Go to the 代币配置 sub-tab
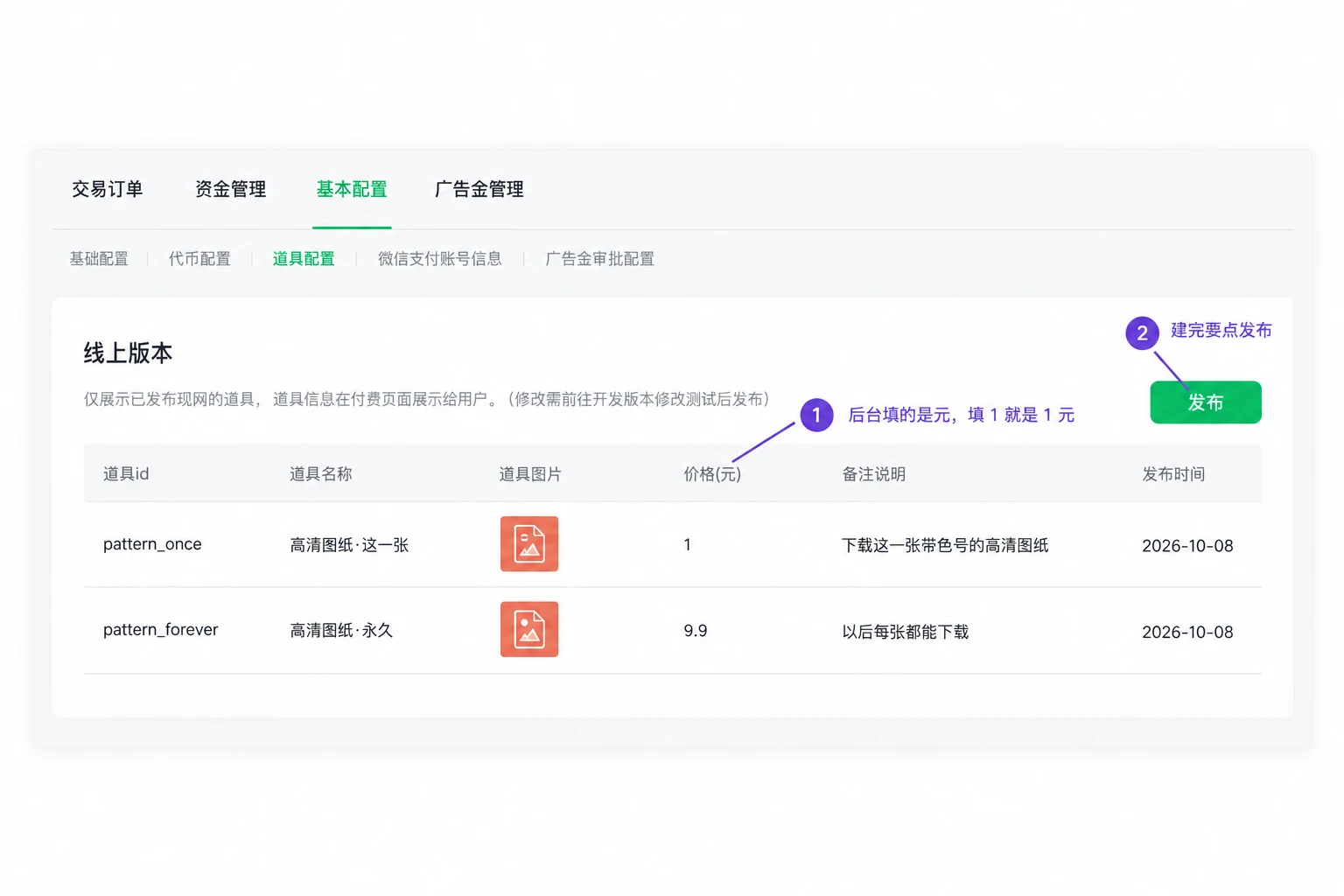The height and width of the screenshot is (896, 1344). 199,259
